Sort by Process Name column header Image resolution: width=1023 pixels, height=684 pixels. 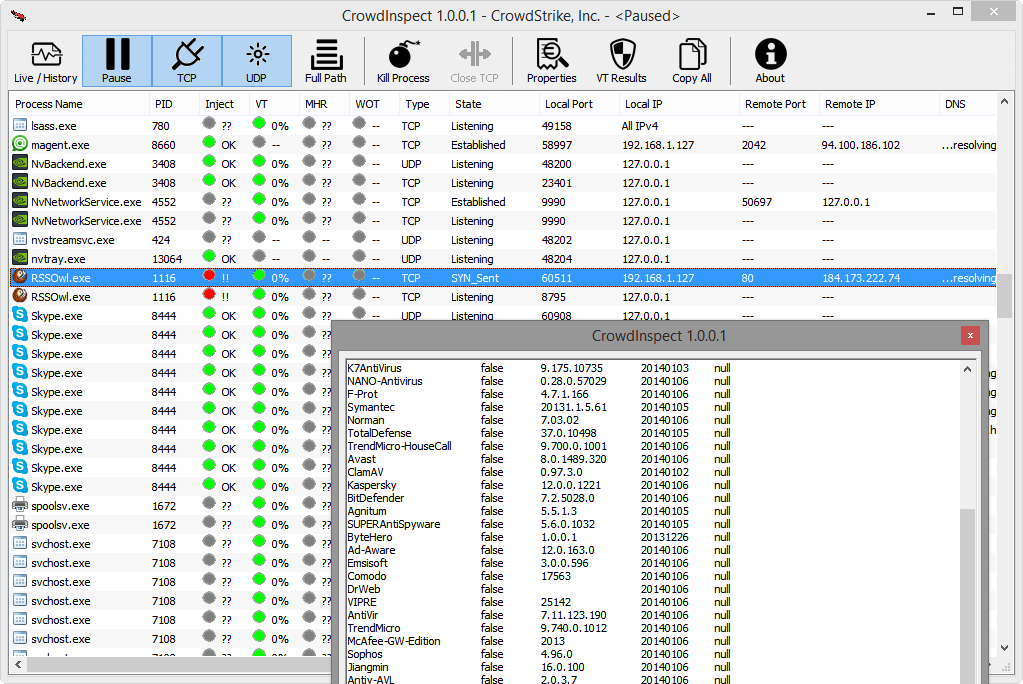49,104
